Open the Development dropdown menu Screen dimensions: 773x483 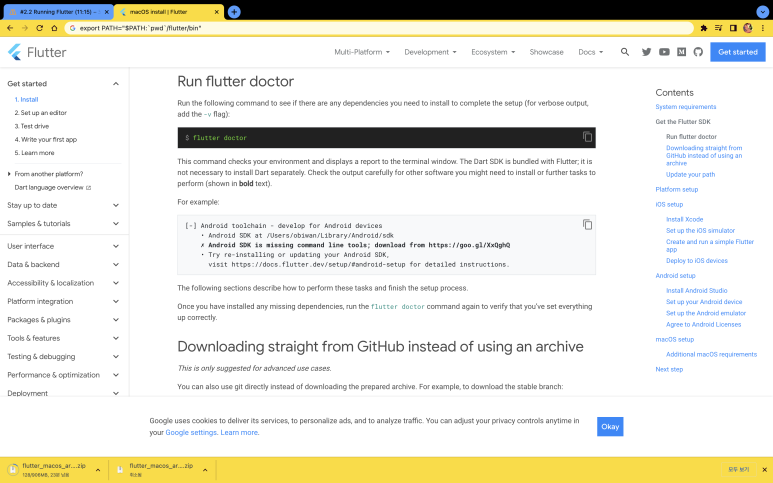click(x=430, y=52)
